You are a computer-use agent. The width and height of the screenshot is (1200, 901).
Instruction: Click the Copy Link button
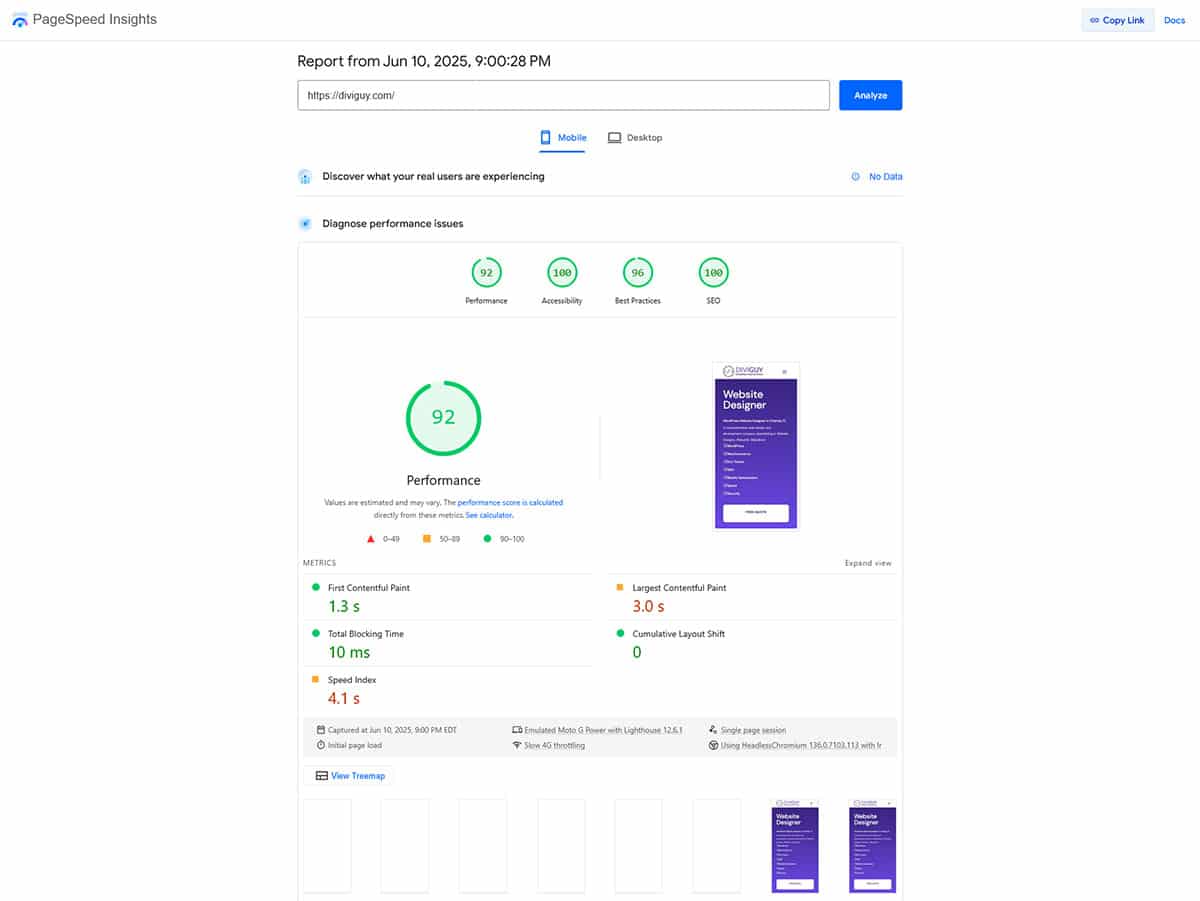coord(1118,20)
